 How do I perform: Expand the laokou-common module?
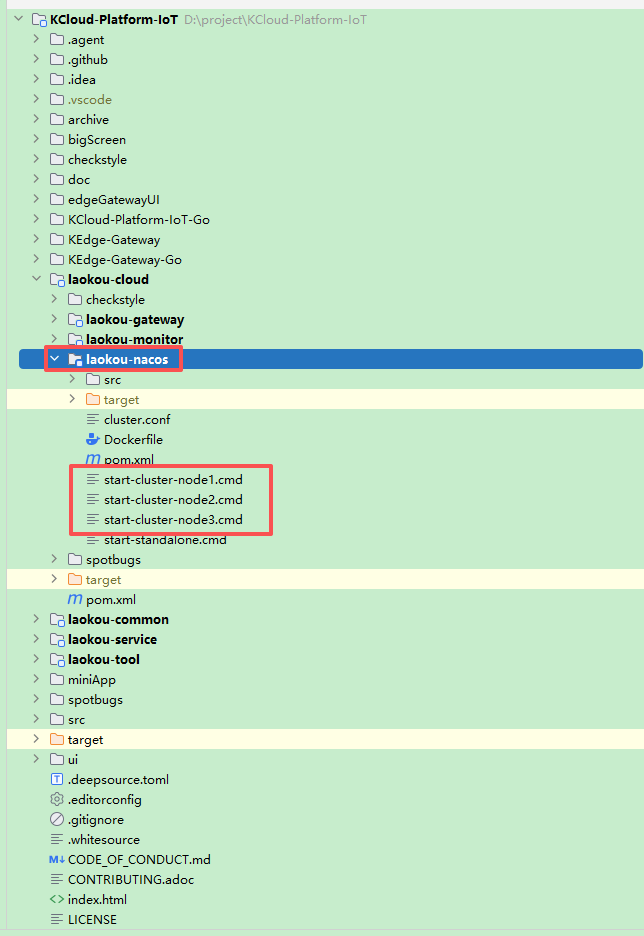coord(36,619)
